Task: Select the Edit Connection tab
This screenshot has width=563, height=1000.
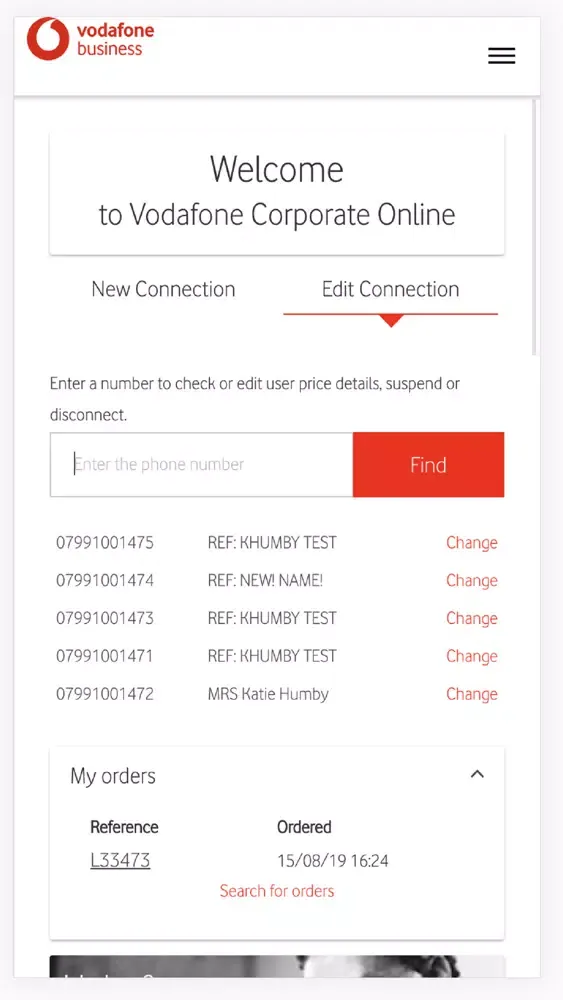Action: coord(390,289)
